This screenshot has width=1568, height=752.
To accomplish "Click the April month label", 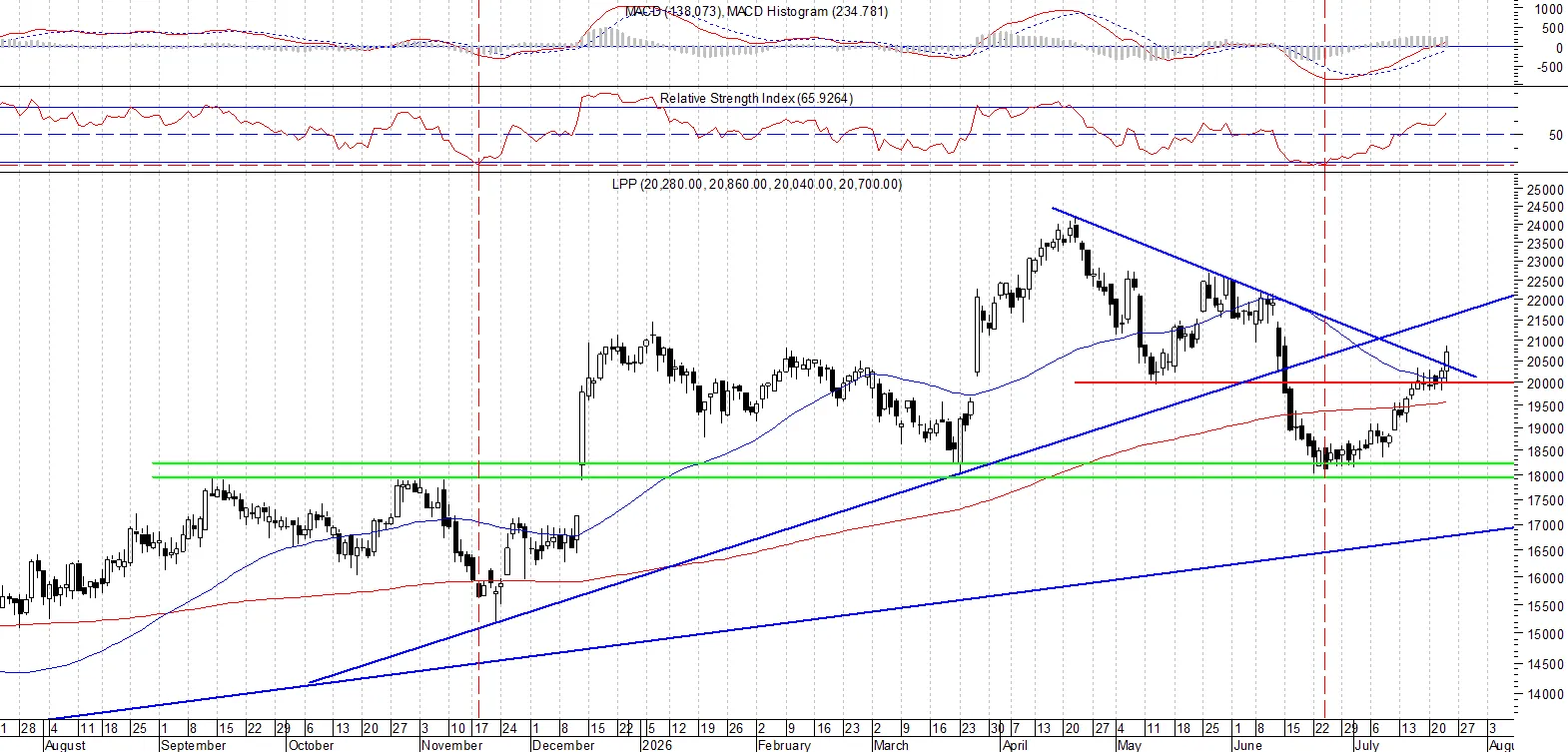I will [x=1015, y=745].
